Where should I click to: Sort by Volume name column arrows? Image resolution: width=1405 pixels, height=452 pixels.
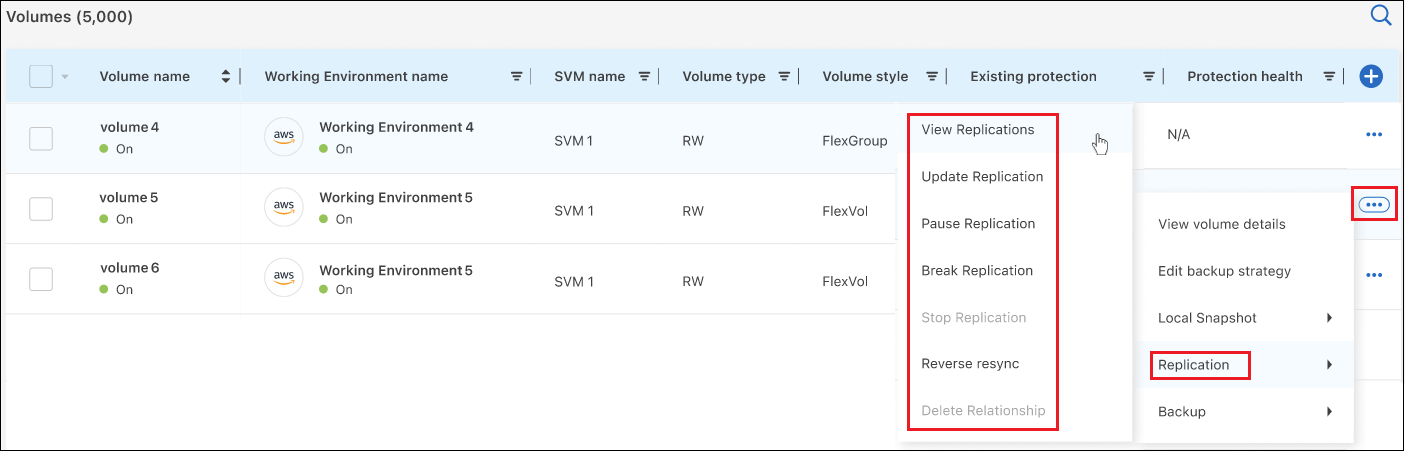tap(226, 77)
